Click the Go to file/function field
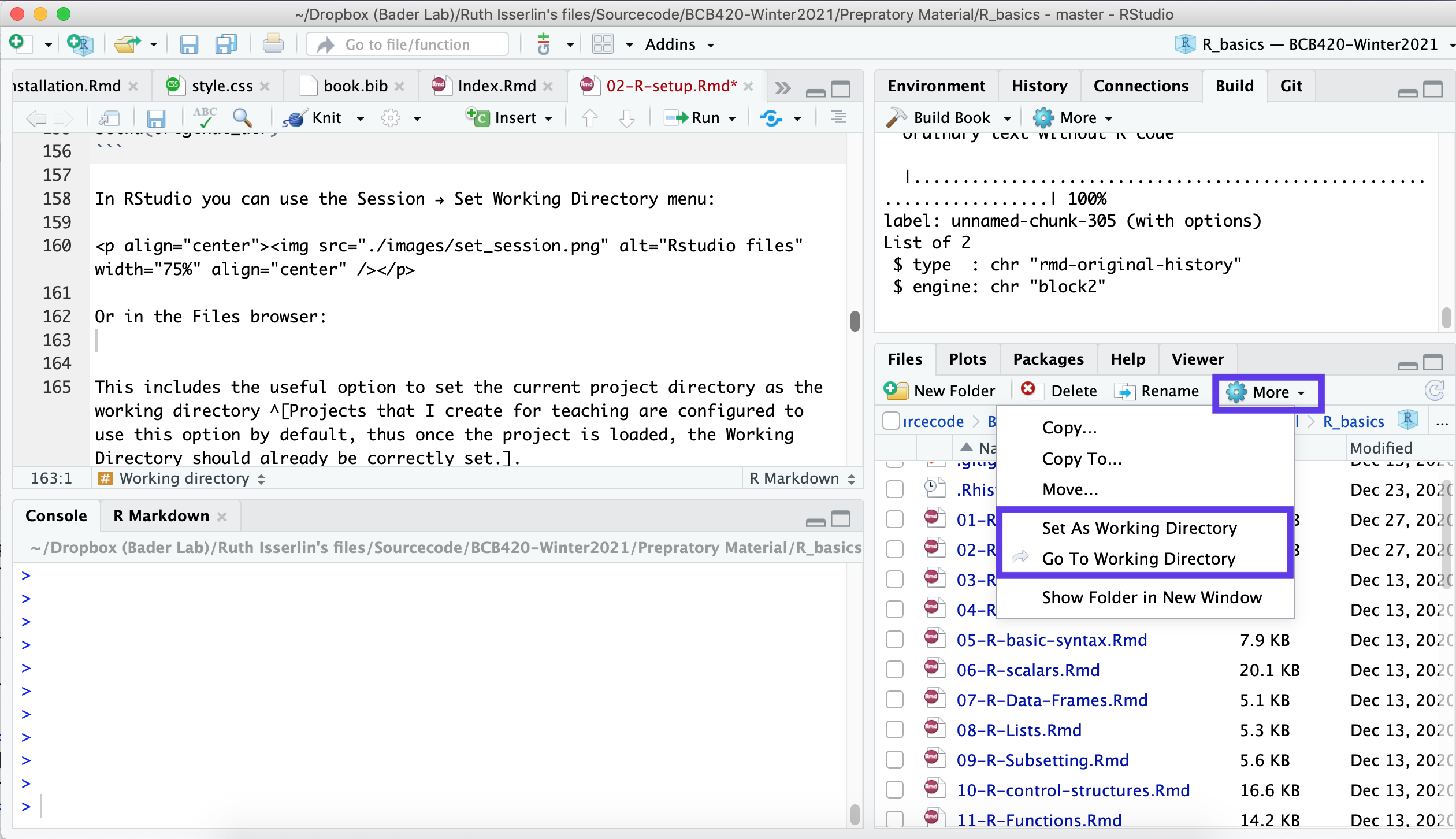The height and width of the screenshot is (839, 1456). (x=407, y=44)
